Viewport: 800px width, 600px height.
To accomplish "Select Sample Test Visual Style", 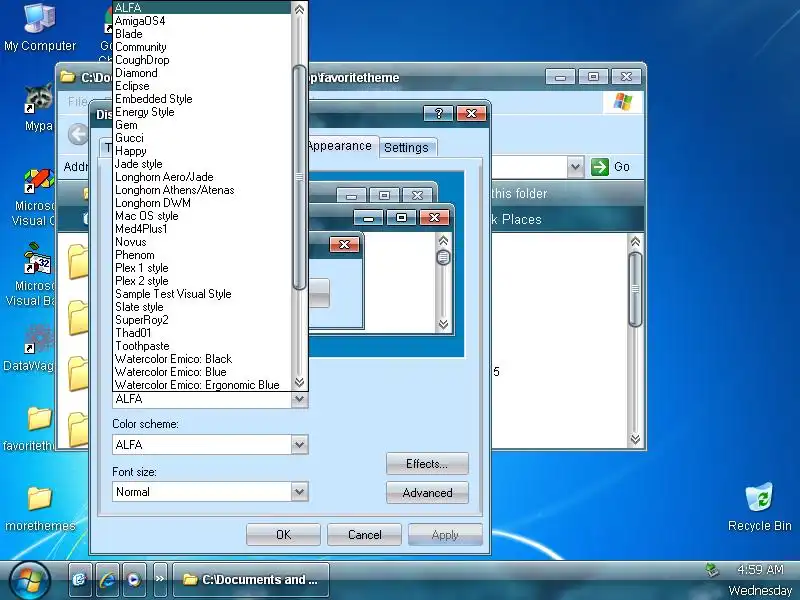I will [x=202, y=294].
